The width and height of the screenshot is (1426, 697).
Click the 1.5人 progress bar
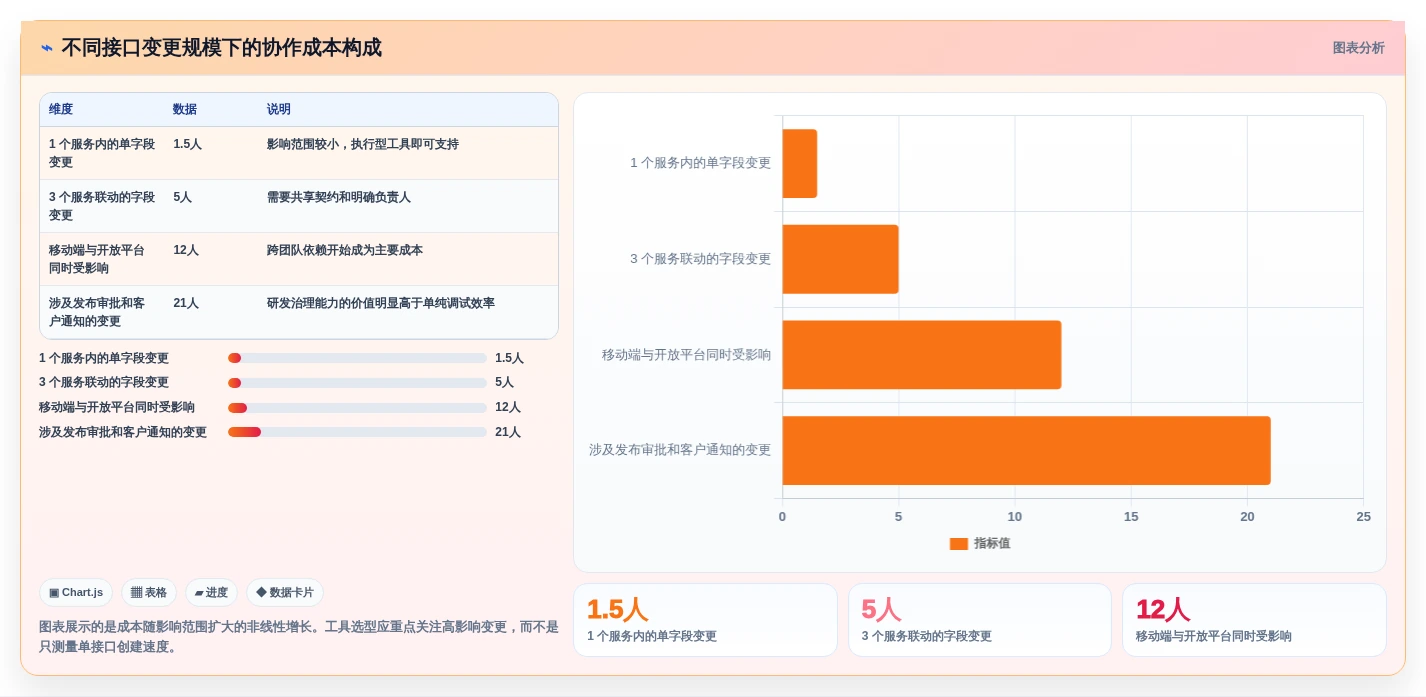tap(357, 358)
